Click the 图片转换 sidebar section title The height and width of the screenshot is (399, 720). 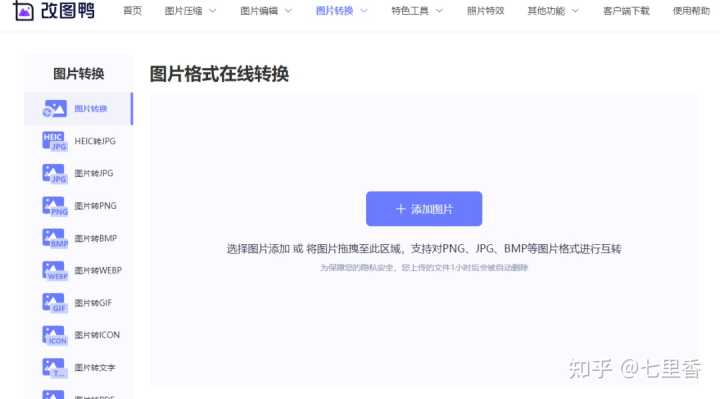(79, 73)
